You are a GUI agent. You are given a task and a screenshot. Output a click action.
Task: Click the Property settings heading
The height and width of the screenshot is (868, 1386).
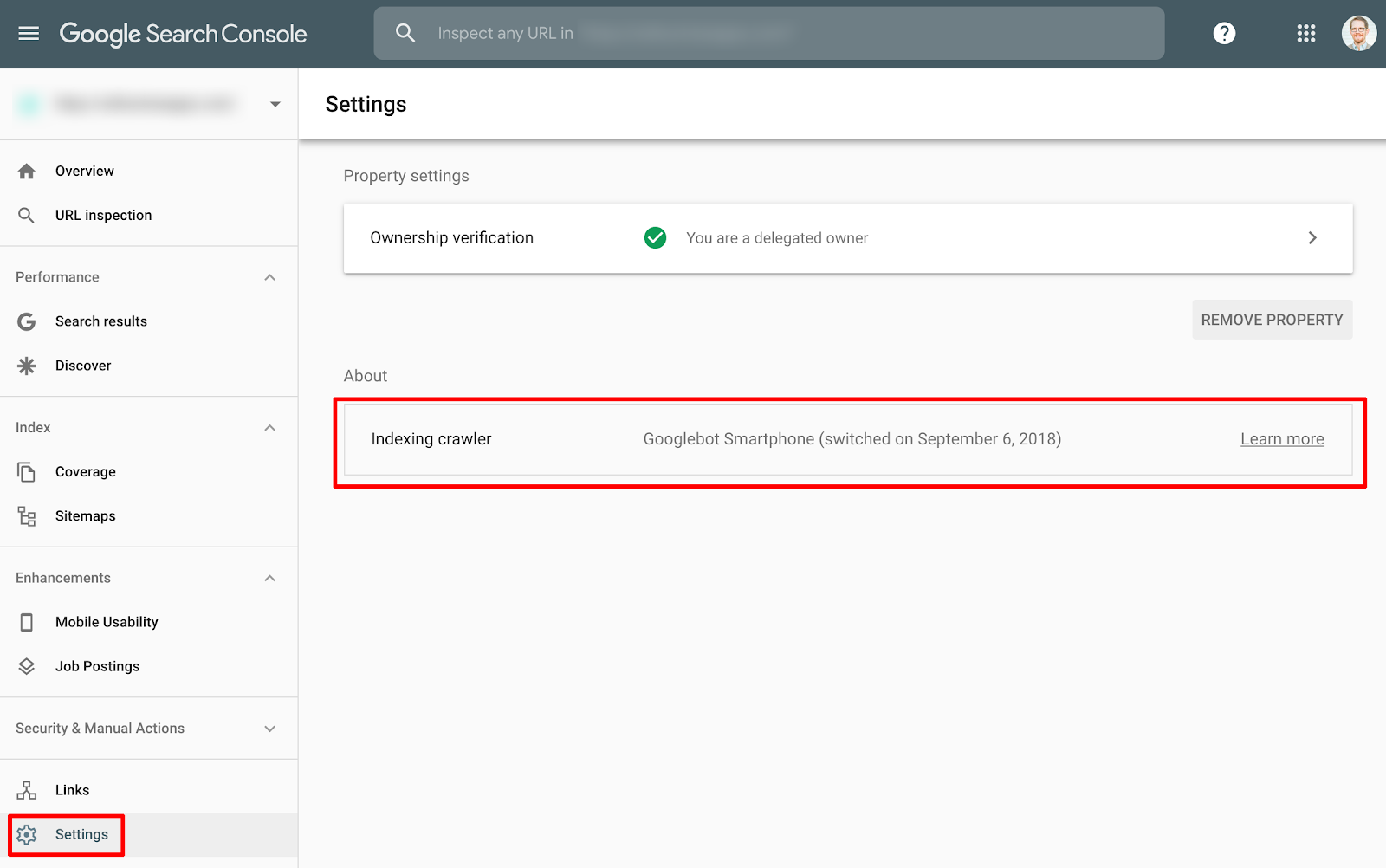coord(406,176)
